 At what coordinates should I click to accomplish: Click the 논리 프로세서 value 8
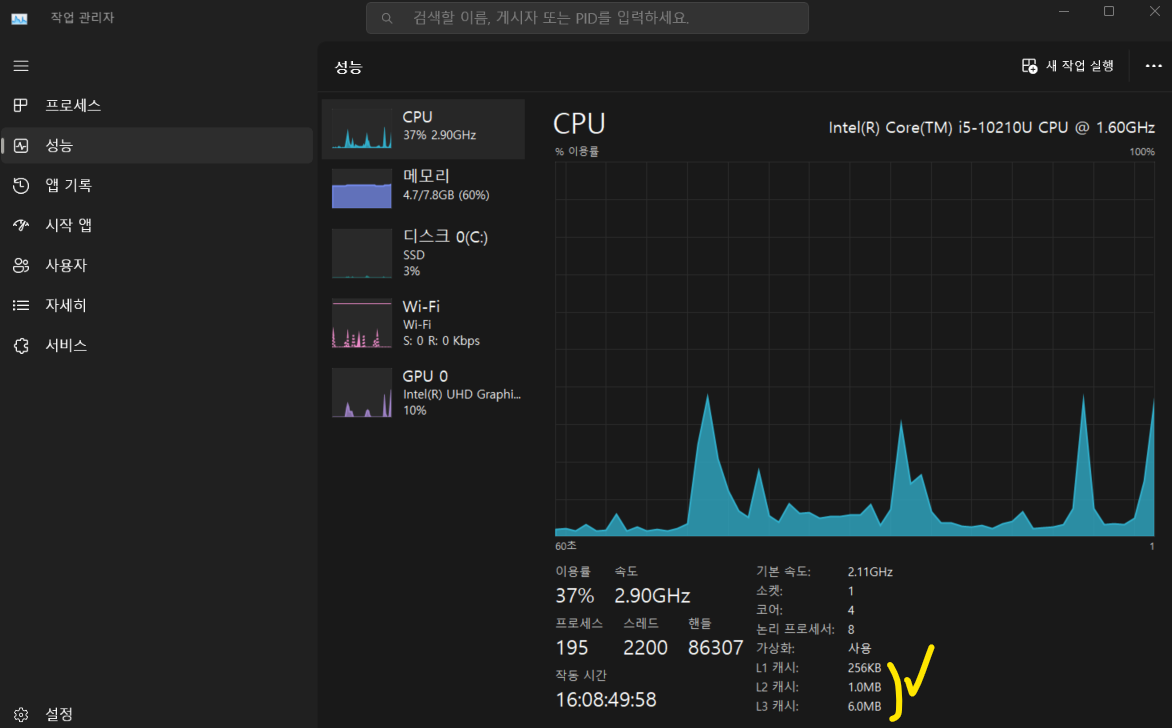[x=851, y=629]
